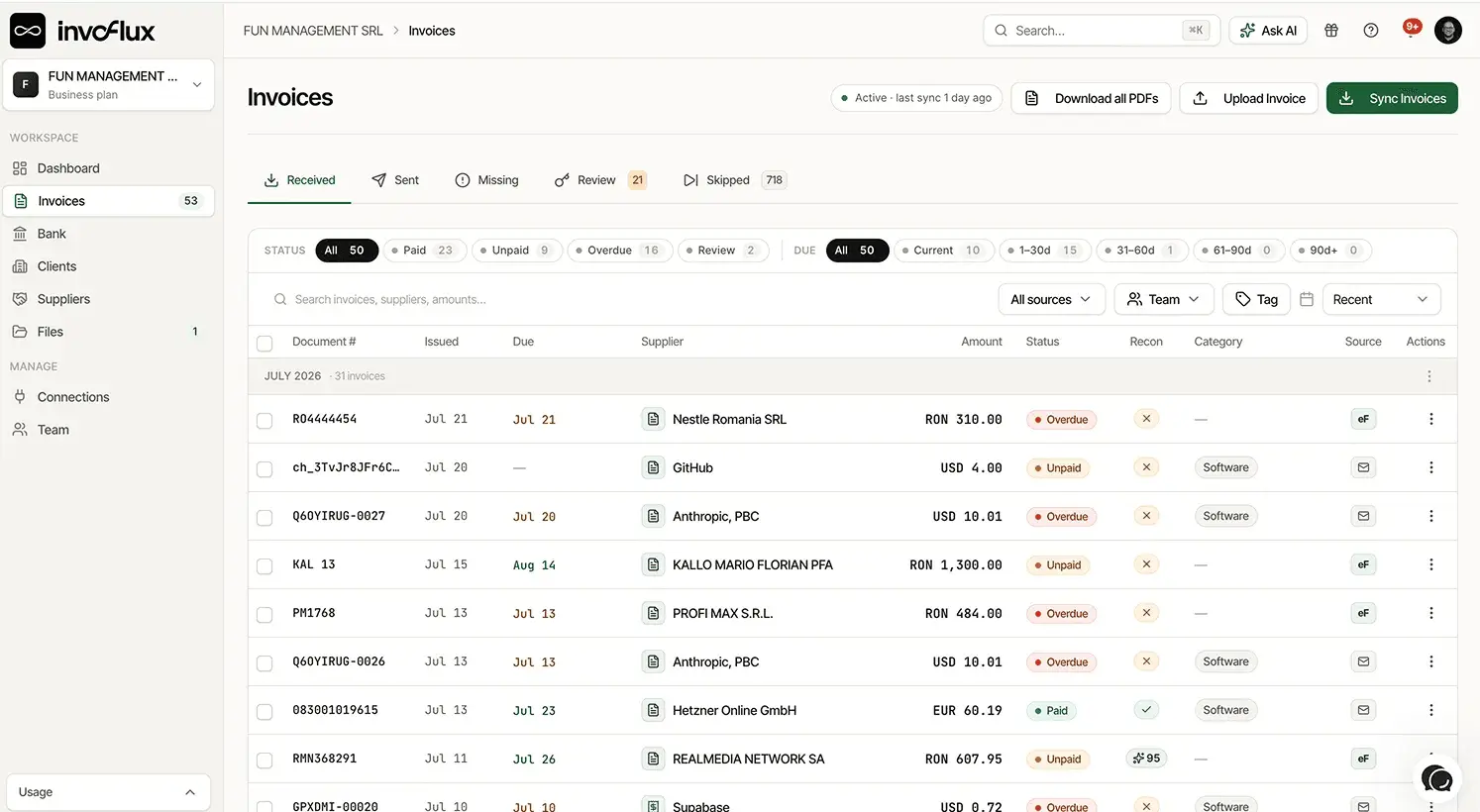Open the Tag filter

[x=1256, y=299]
